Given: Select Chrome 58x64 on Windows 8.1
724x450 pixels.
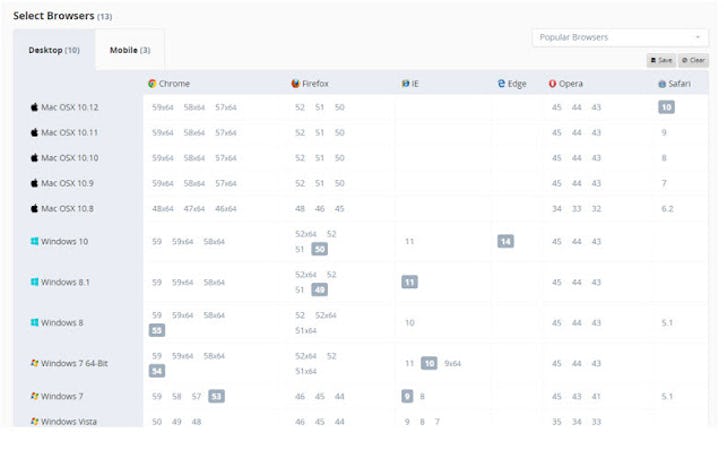Looking at the screenshot, I should point(214,282).
